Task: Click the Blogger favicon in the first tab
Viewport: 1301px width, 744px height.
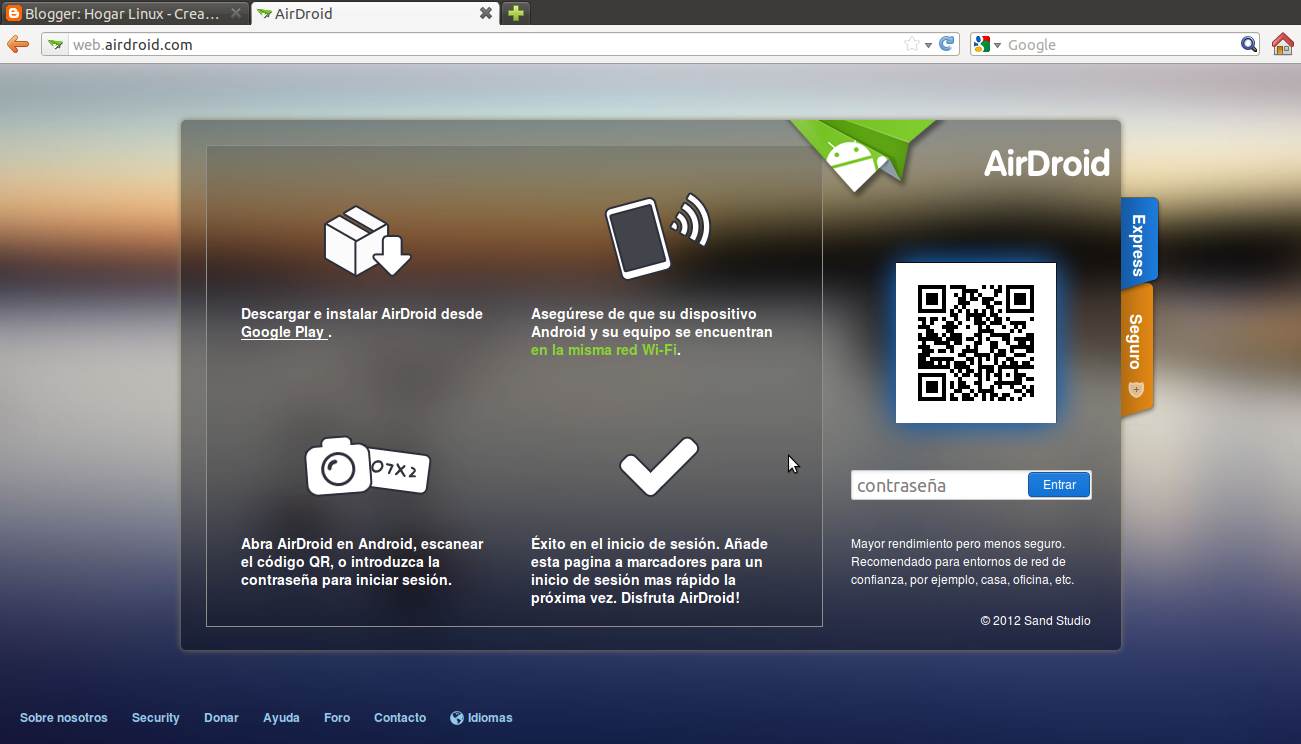Action: (13, 14)
